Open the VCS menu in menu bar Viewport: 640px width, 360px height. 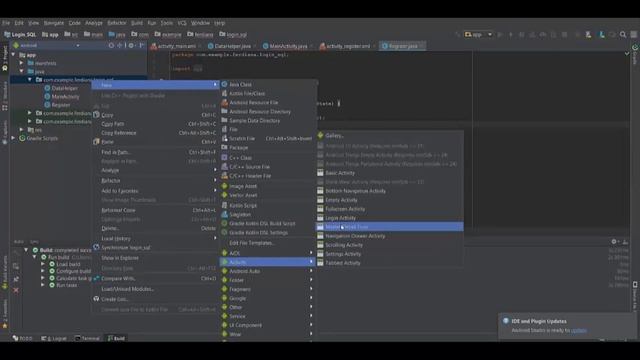[x=182, y=23]
